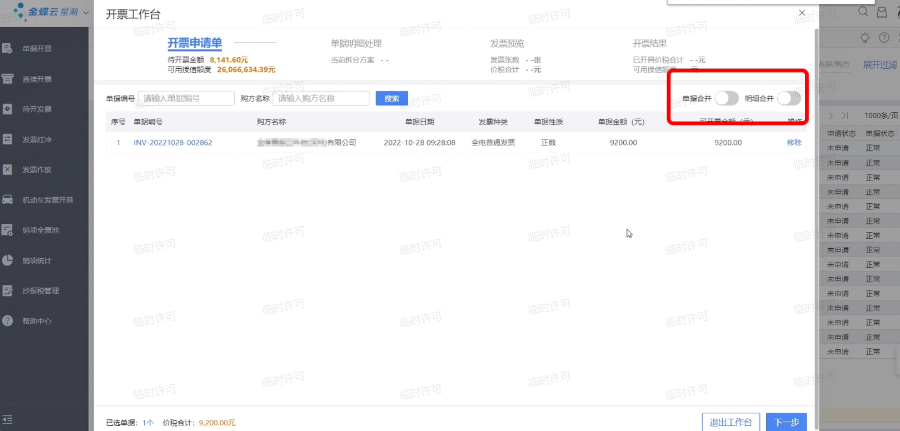Collapse the sidebar with the bottom-left icon
Screen dimensions: 900x431
[x=7, y=420]
